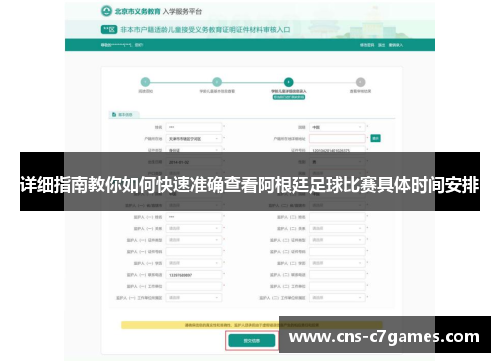Viewport: 500px width, 362px height.
Task: Select step 2 circle for basic info review
Action: 217,82
